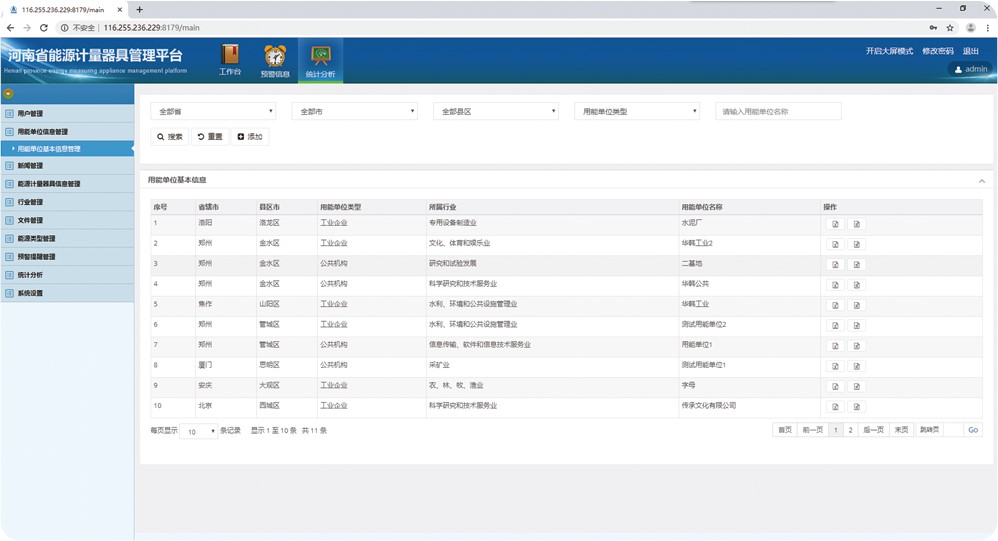Image resolution: width=998 pixels, height=541 pixels.
Task: Open the 全部省 province dropdown
Action: tap(214, 111)
